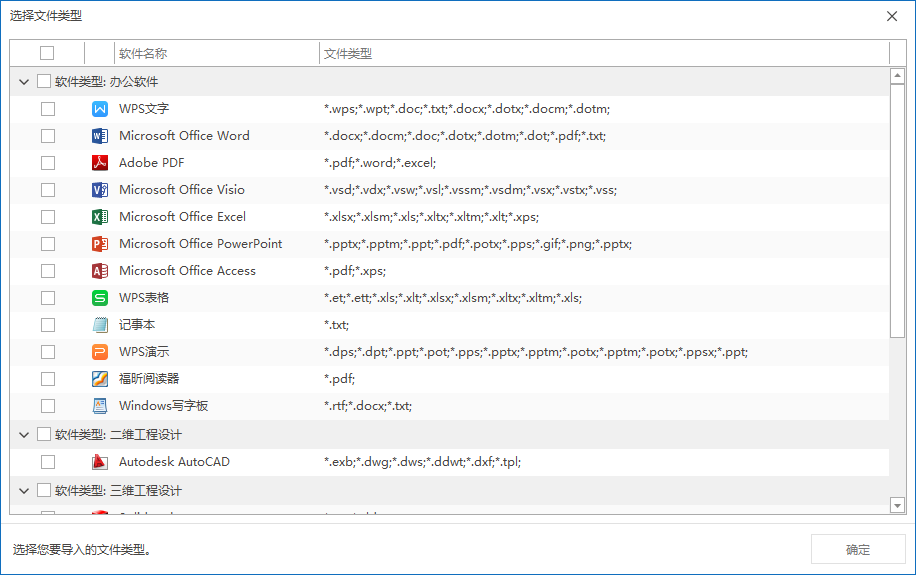Collapse the 二维工程设计 group

point(24,435)
